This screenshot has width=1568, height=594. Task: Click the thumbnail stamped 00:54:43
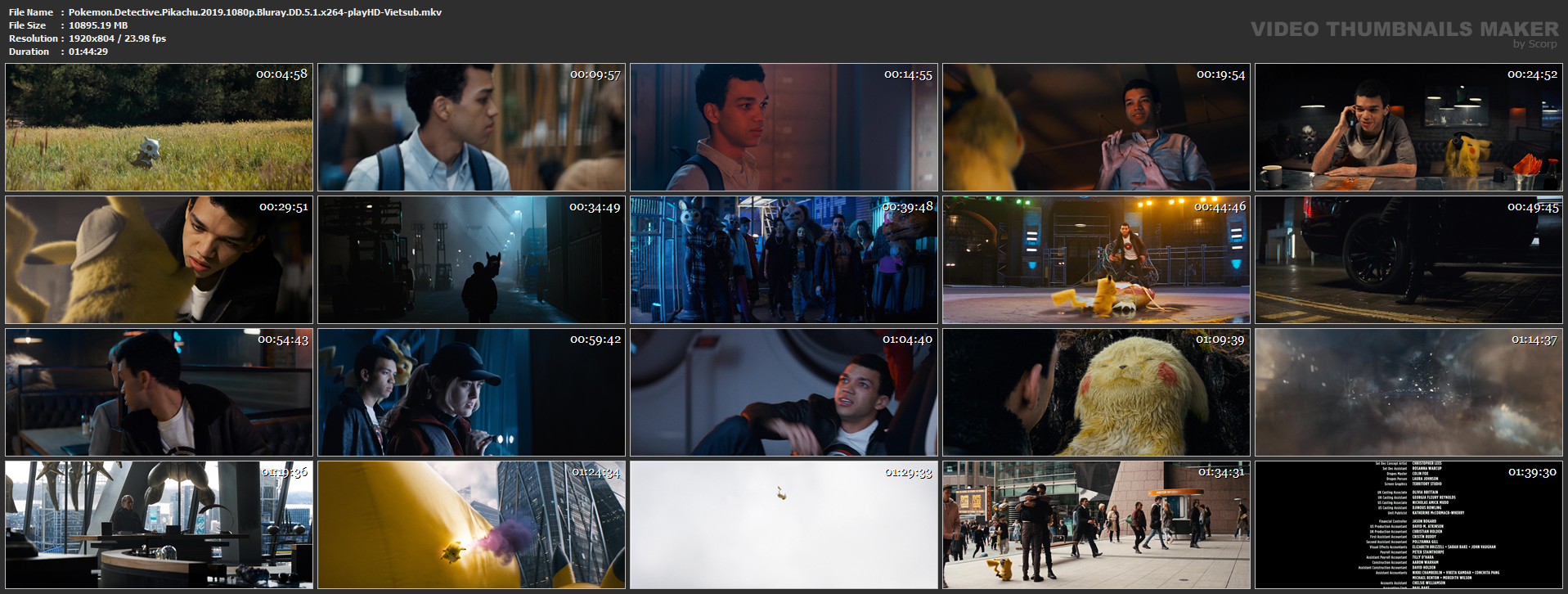pos(159,393)
